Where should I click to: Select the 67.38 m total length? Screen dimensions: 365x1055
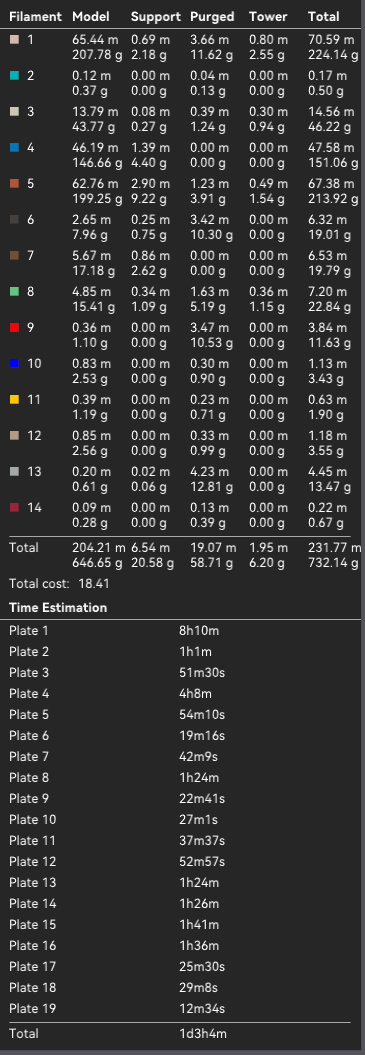click(x=331, y=184)
